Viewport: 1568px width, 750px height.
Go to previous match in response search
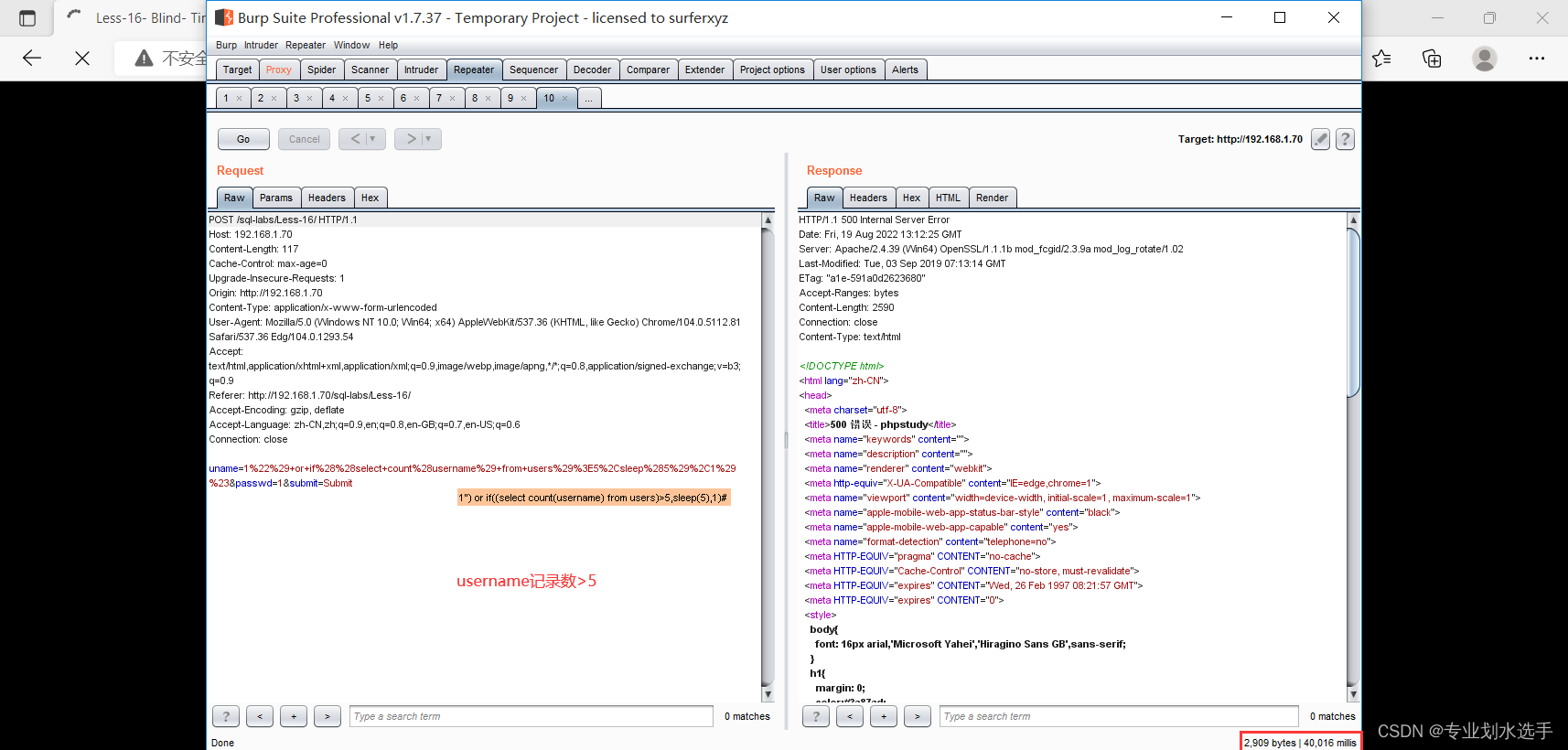click(x=850, y=716)
